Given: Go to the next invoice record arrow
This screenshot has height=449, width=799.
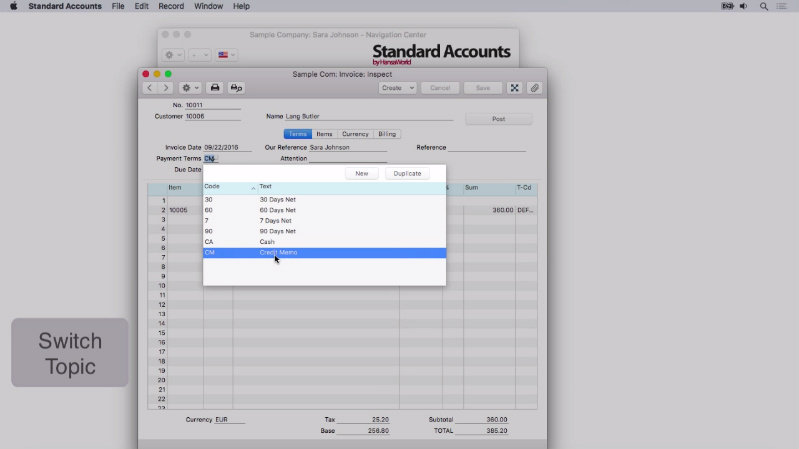Looking at the screenshot, I should (166, 88).
